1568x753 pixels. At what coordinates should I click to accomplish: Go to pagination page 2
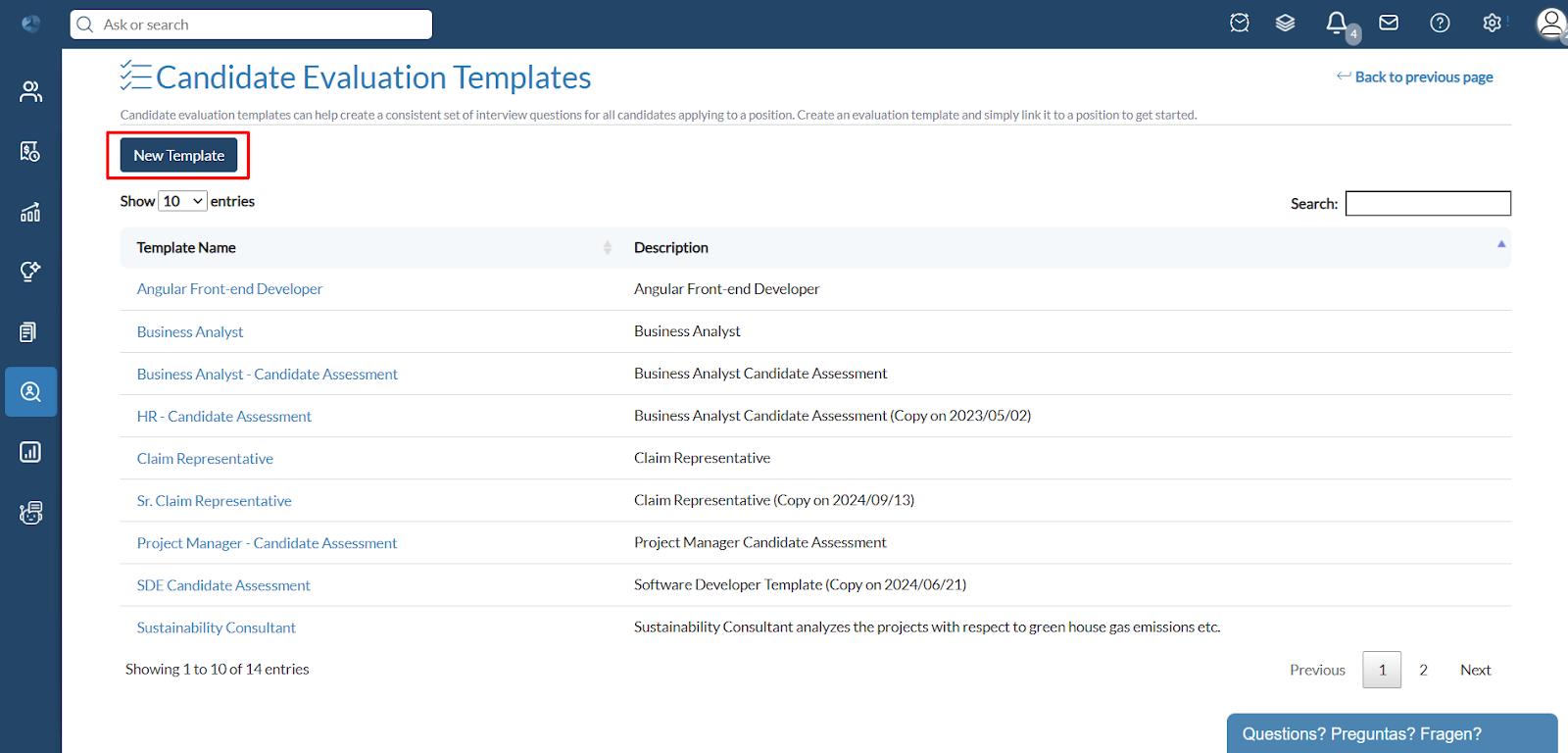pos(1423,670)
